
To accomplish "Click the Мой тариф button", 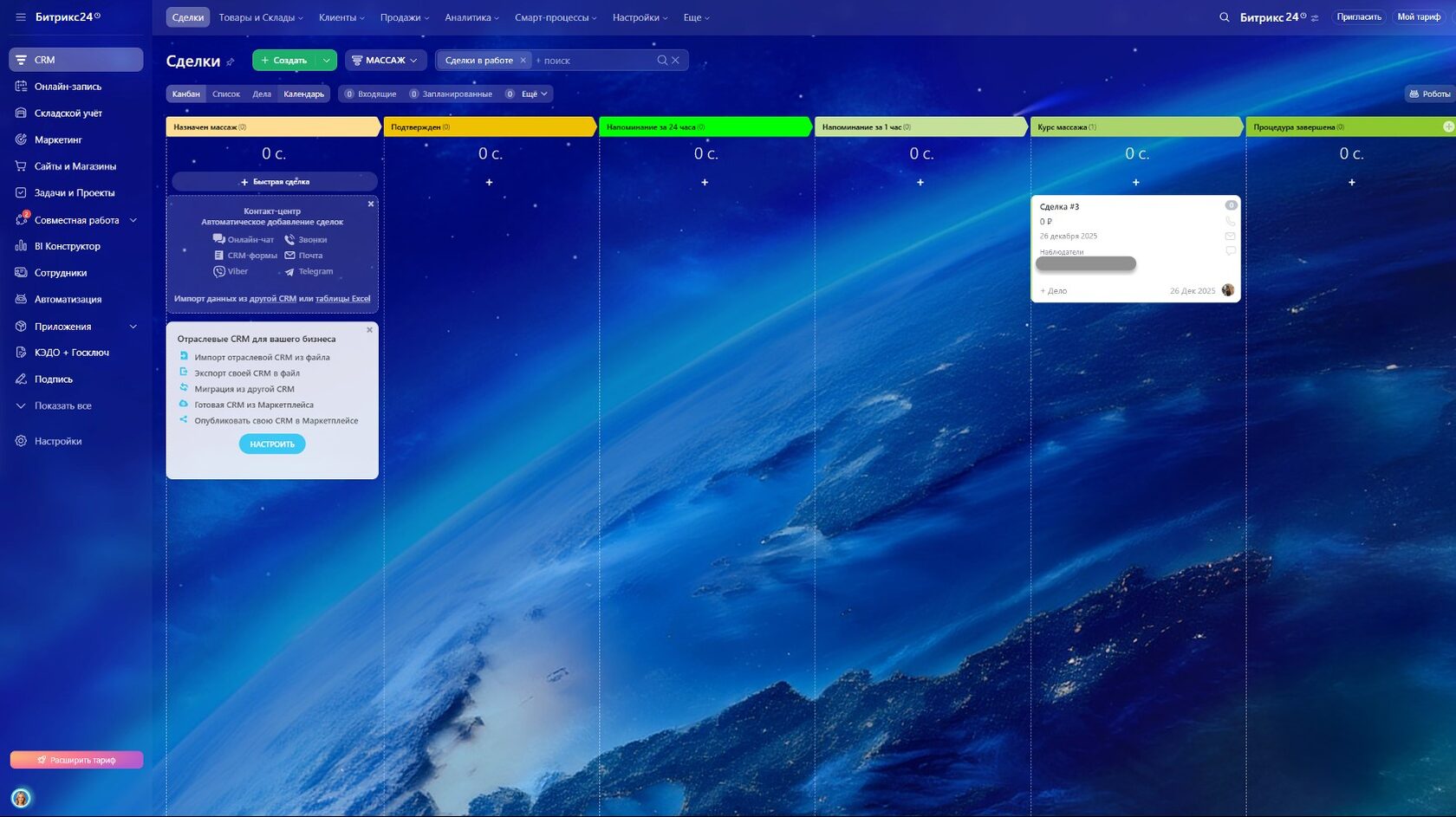I will [x=1419, y=17].
